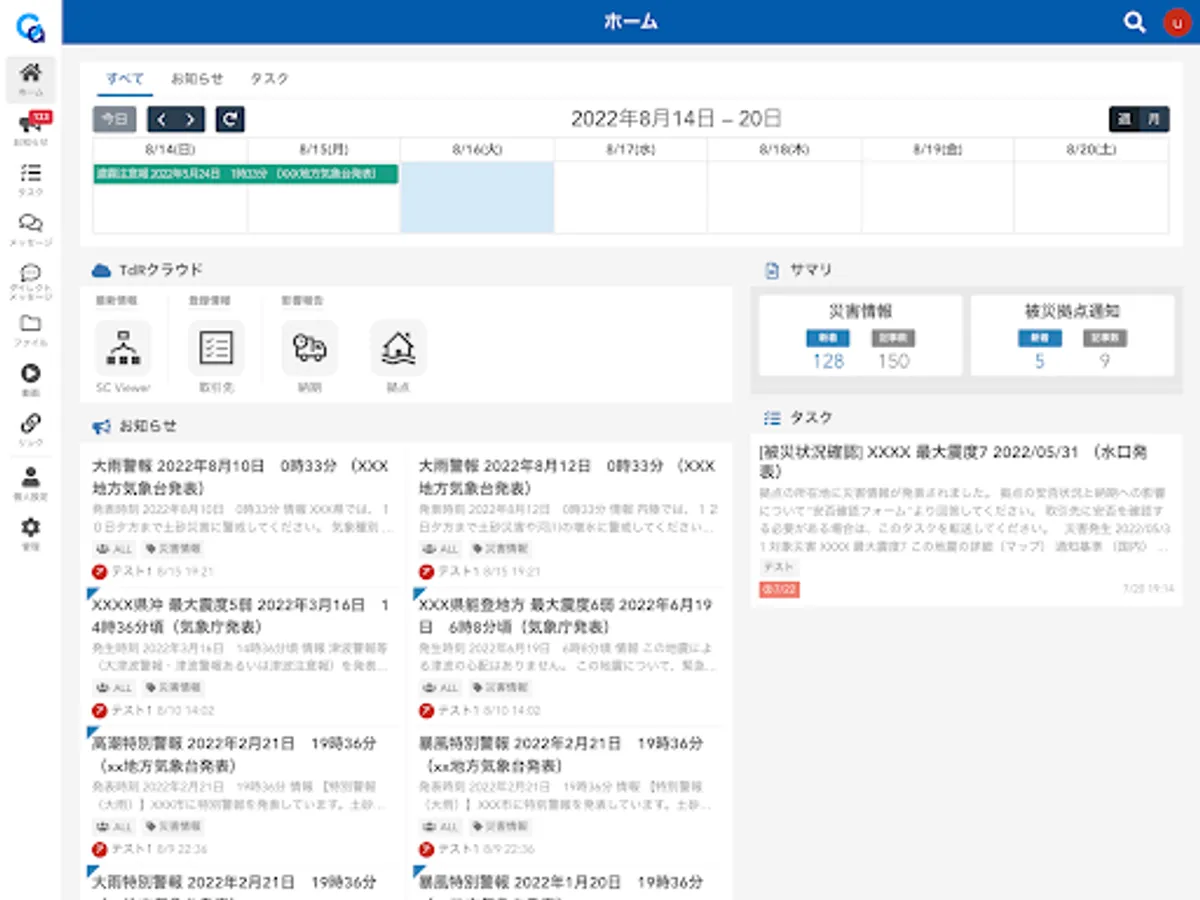Open Messages chat bubbles icon
The height and width of the screenshot is (900, 1200).
tap(31, 229)
